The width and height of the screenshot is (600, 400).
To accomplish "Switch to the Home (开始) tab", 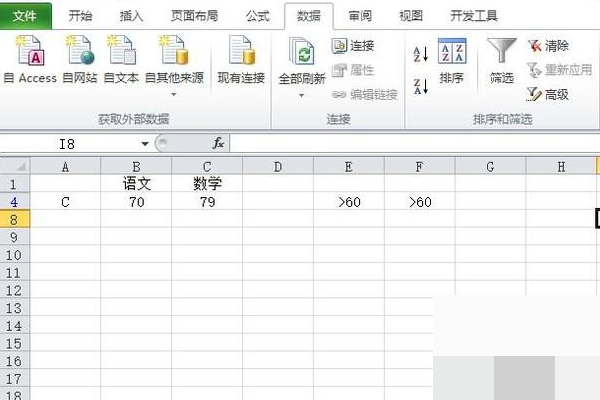I will 80,16.
